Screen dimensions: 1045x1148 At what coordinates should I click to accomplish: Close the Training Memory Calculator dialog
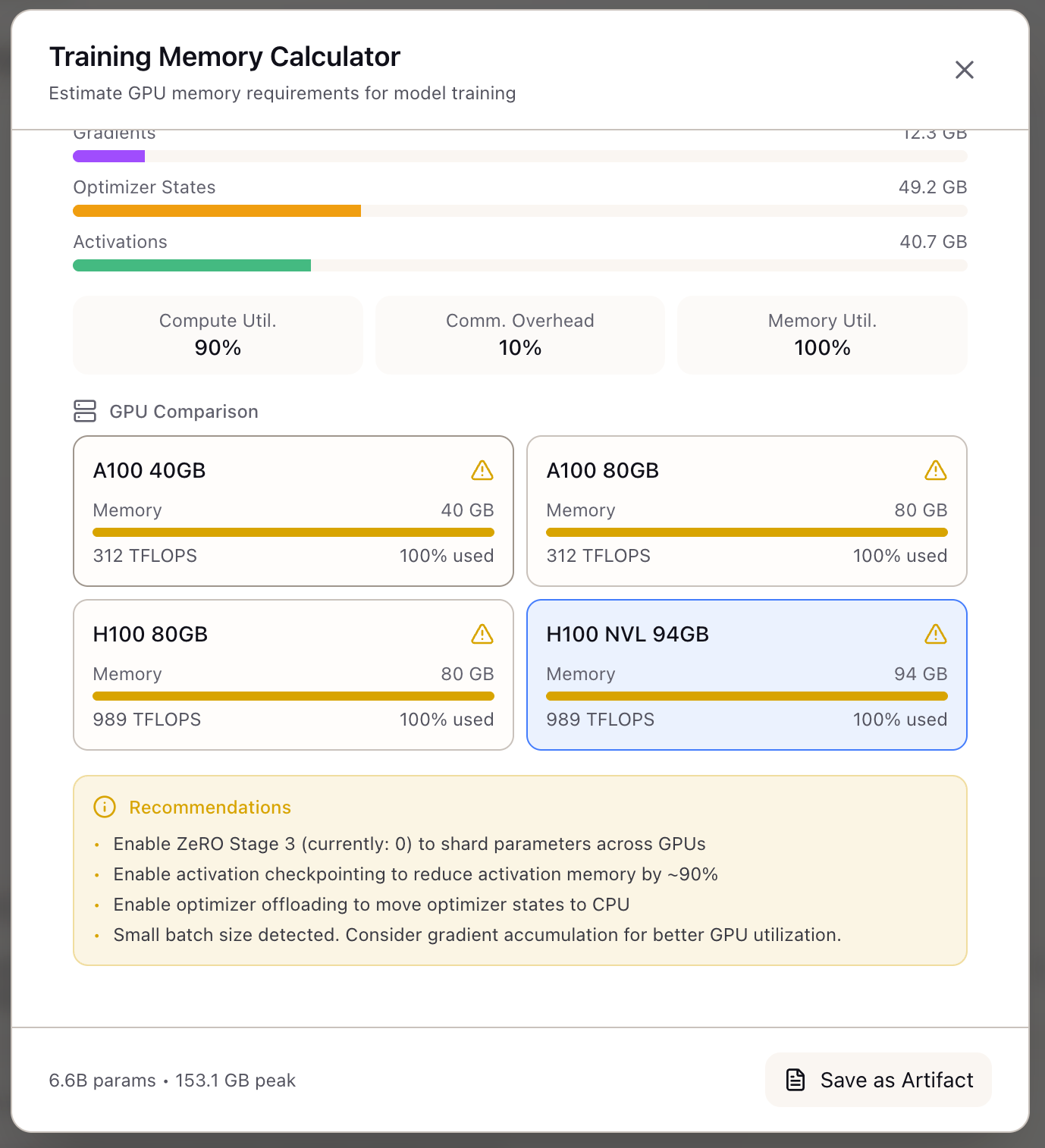[x=964, y=69]
